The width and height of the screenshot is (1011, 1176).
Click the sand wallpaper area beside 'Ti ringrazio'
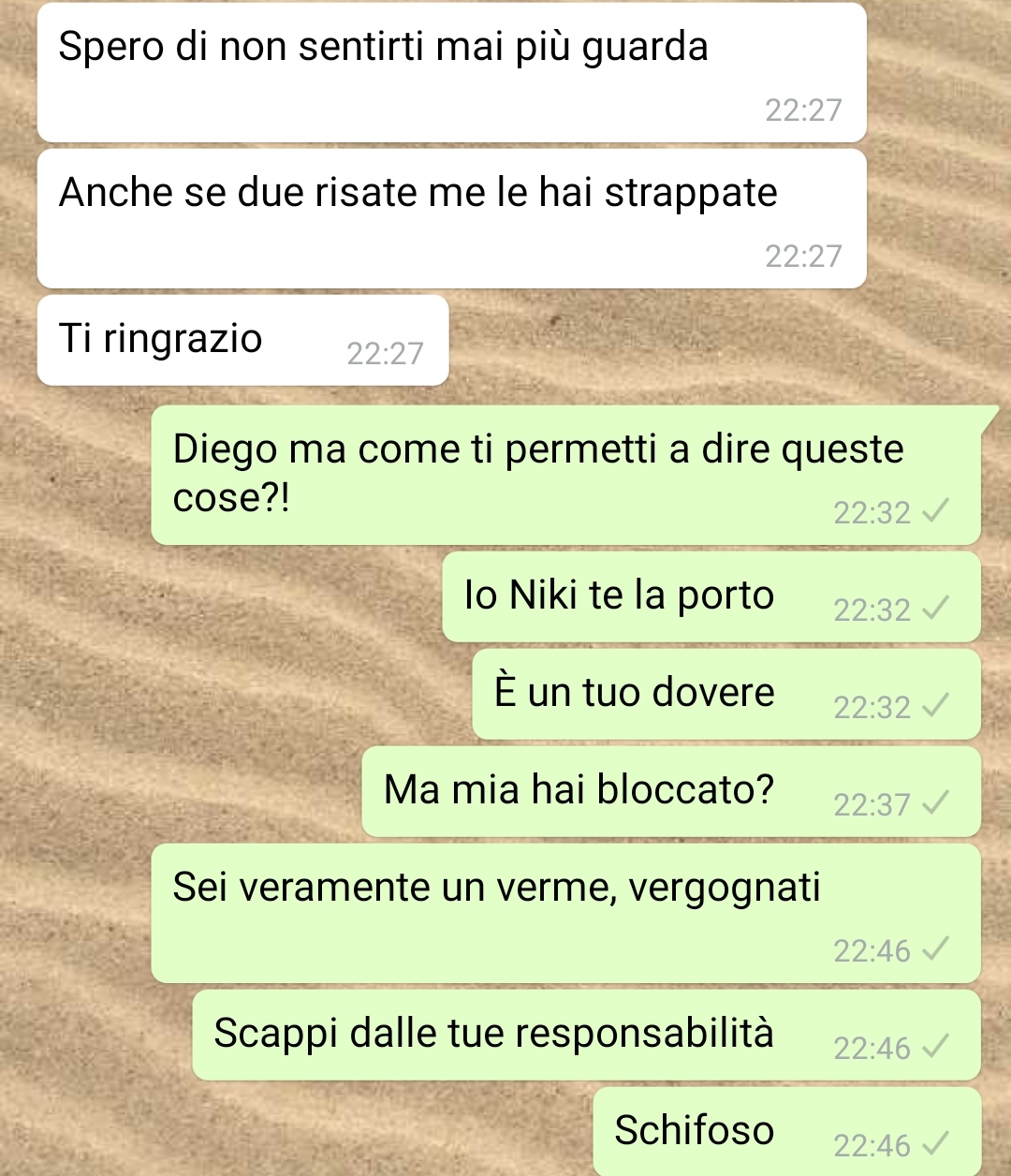(x=721, y=342)
